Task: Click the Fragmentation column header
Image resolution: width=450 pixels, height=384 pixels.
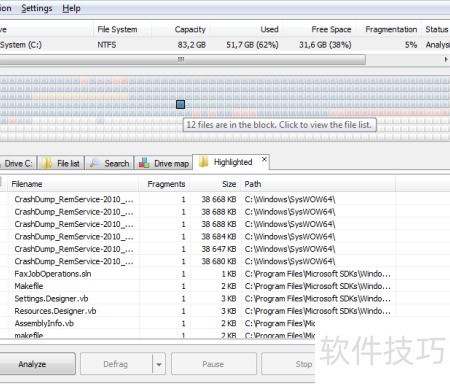Action: coord(391,29)
